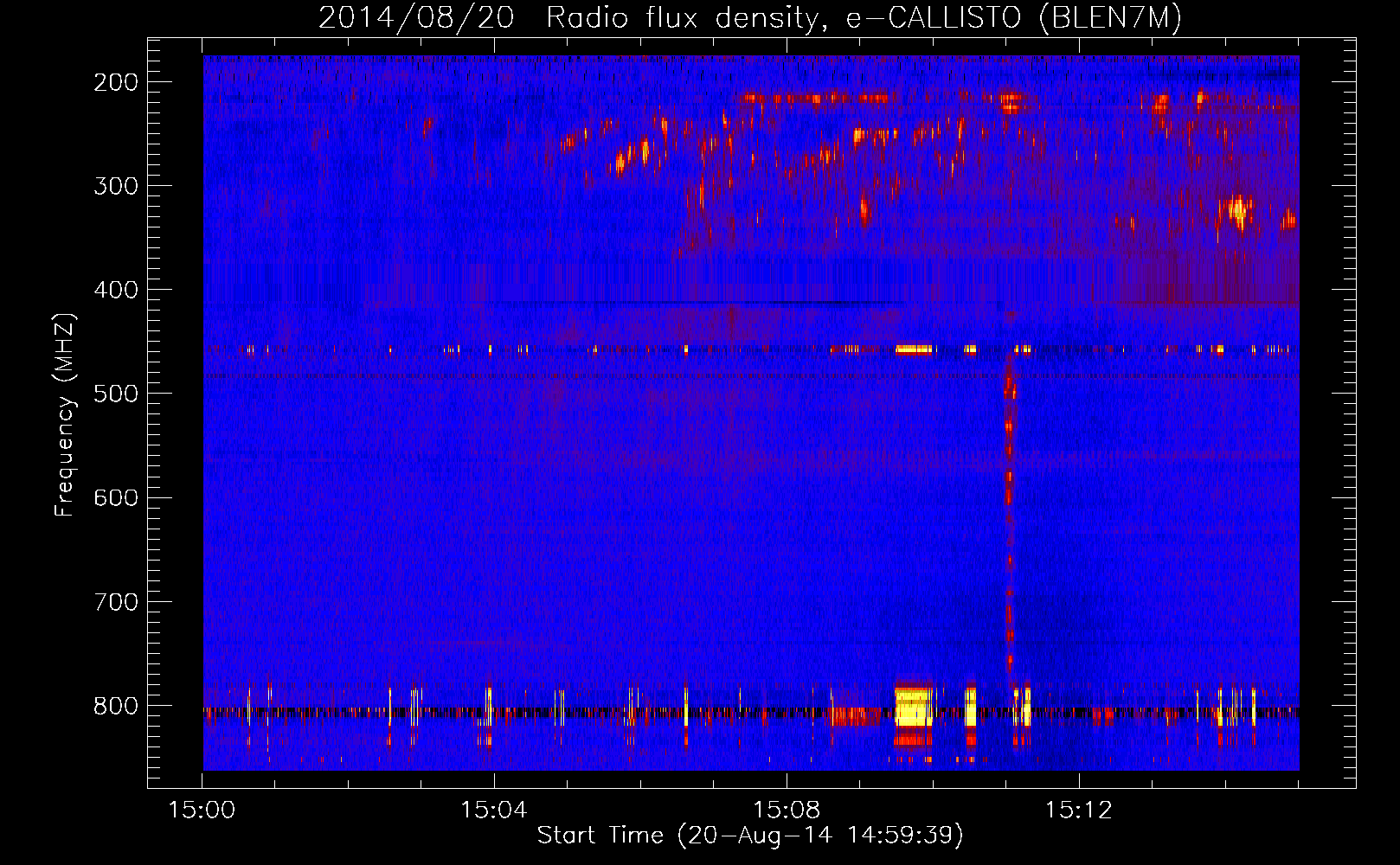The height and width of the screenshot is (865, 1400).
Task: Click the 'Frequency (MHZ)' axis label
Action: click(x=65, y=415)
